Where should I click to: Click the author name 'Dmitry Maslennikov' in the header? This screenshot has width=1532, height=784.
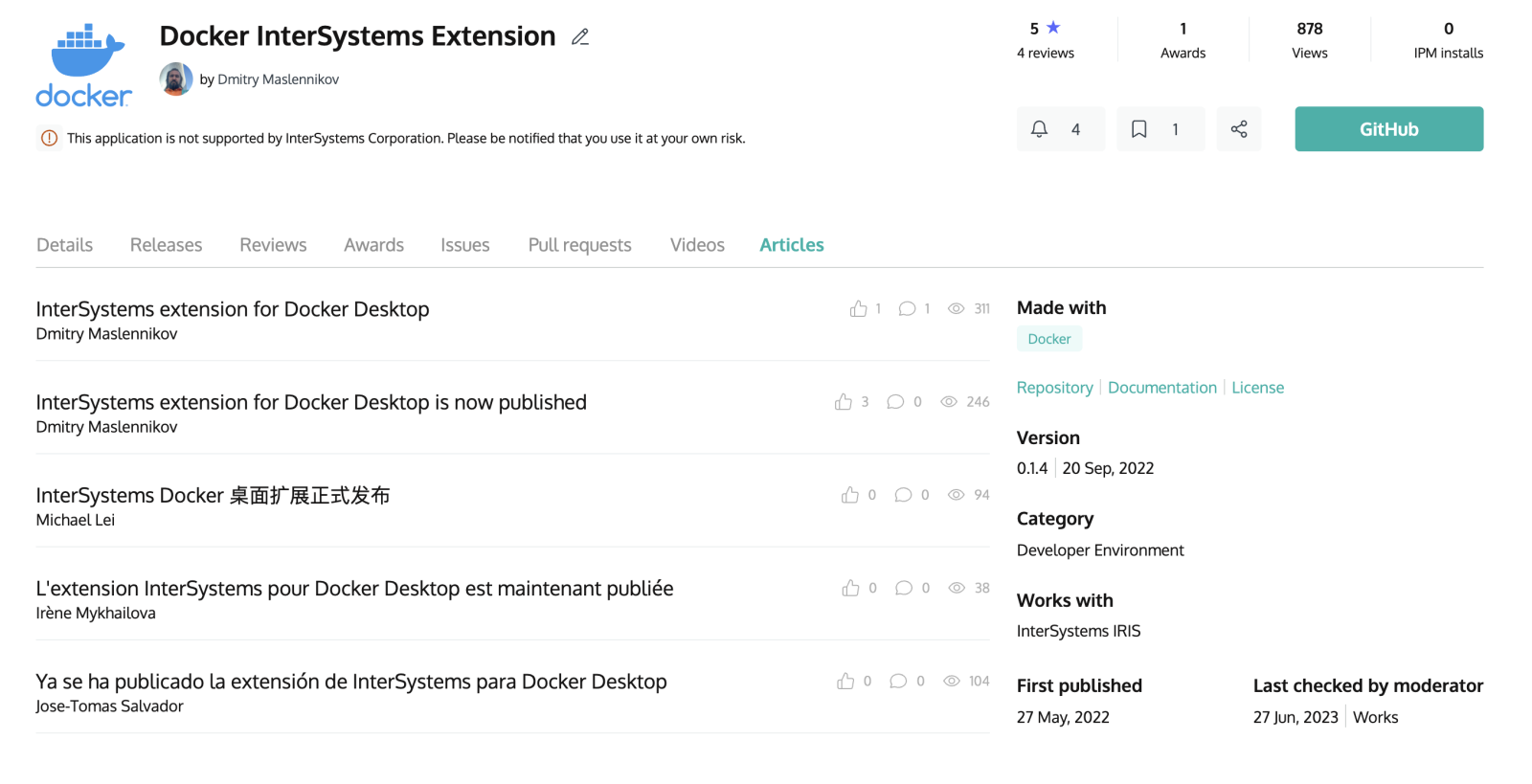click(x=279, y=79)
